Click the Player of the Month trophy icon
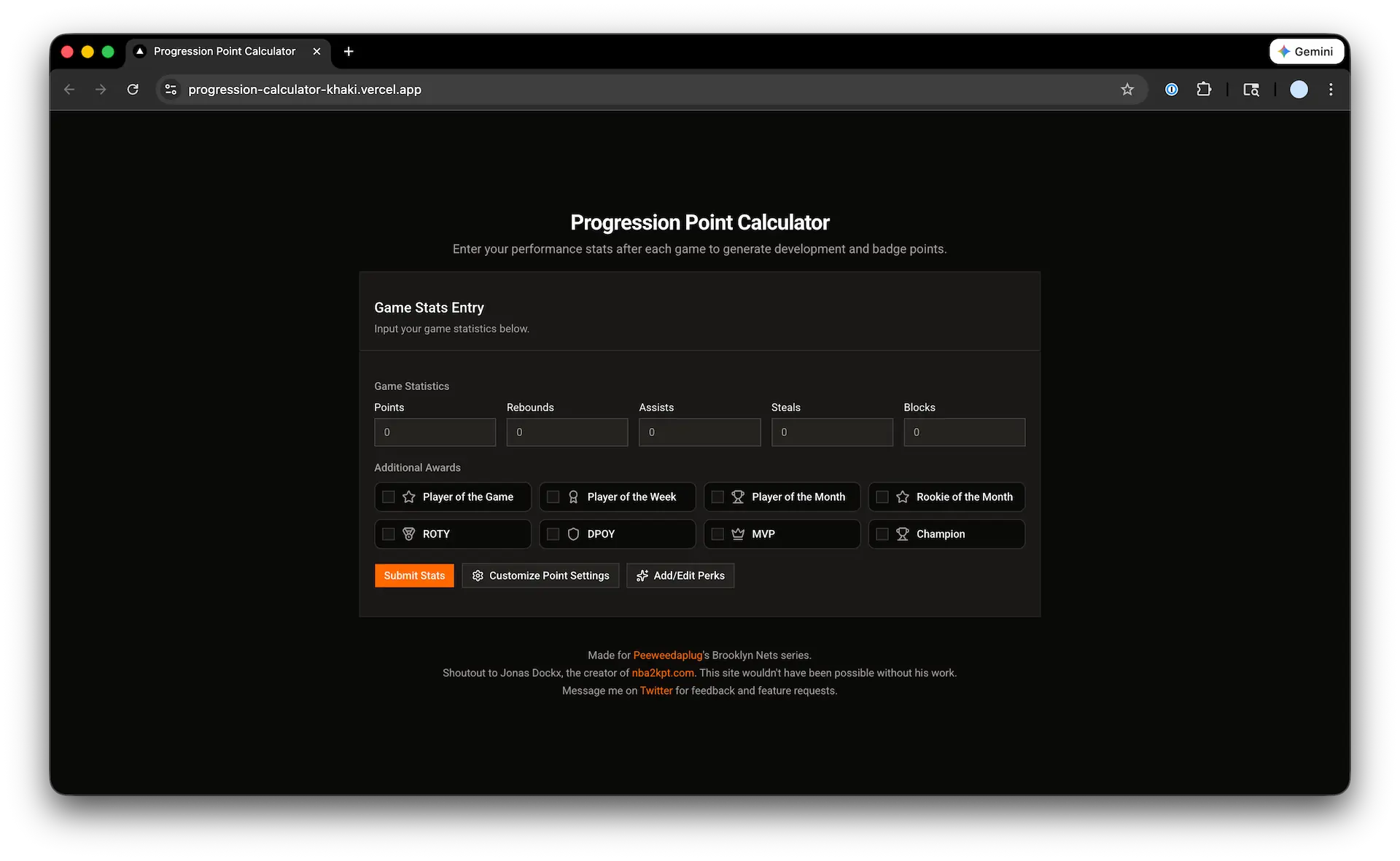 click(x=737, y=496)
